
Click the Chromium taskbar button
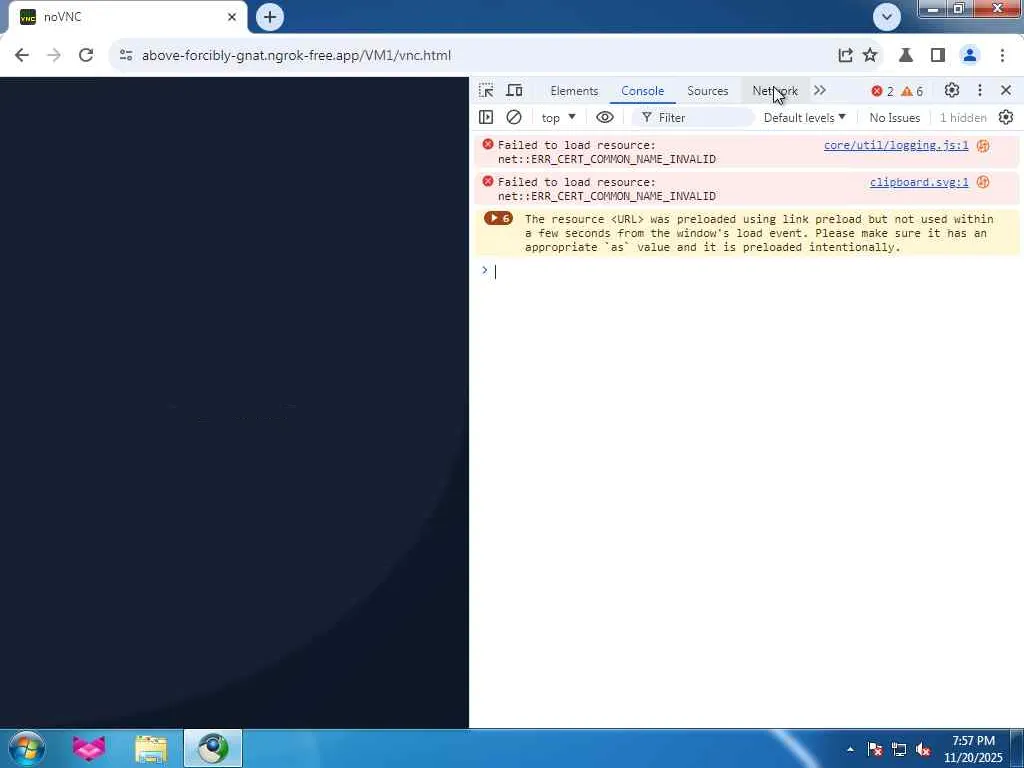click(213, 748)
